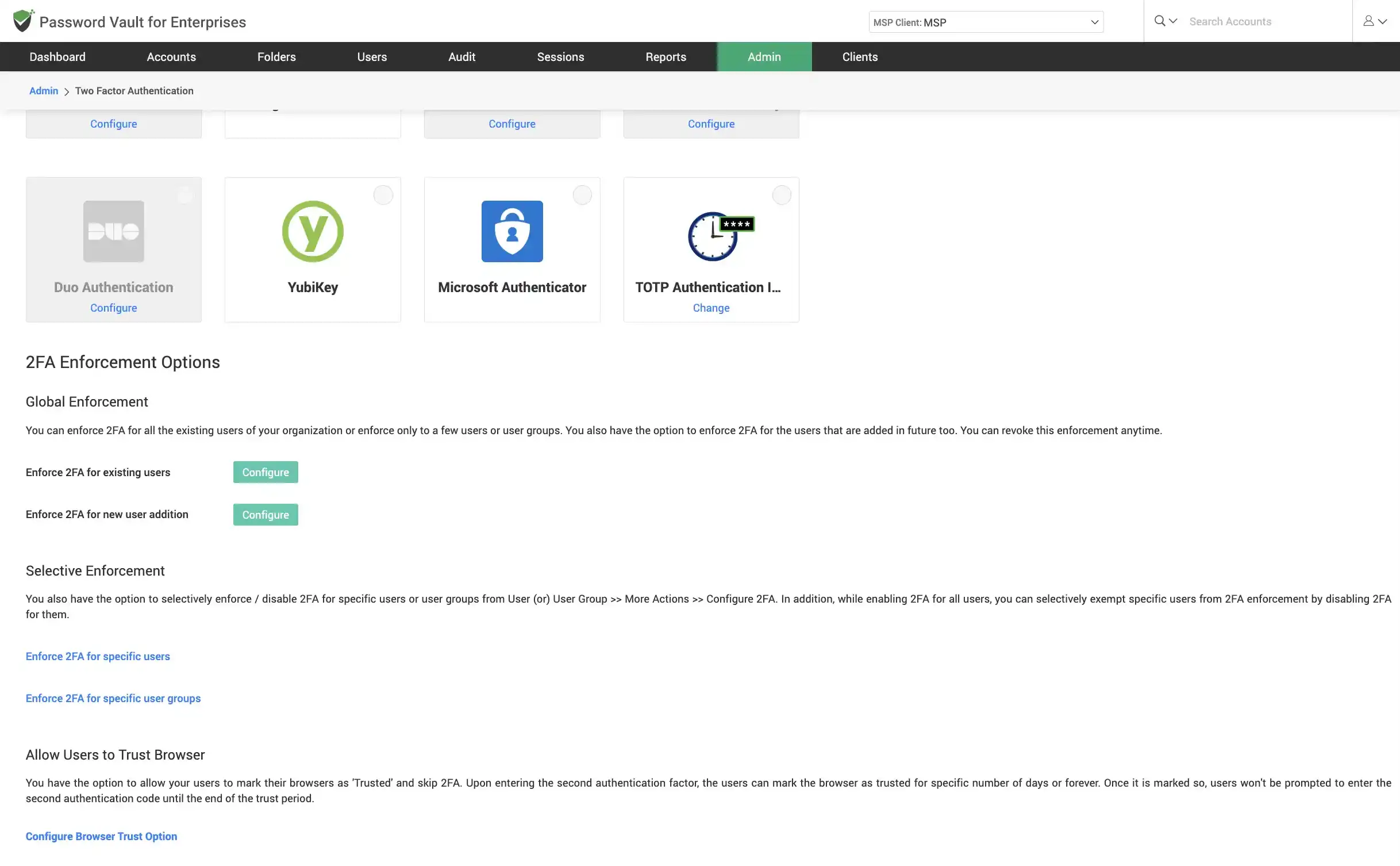Click the search magnifier icon

[1160, 21]
